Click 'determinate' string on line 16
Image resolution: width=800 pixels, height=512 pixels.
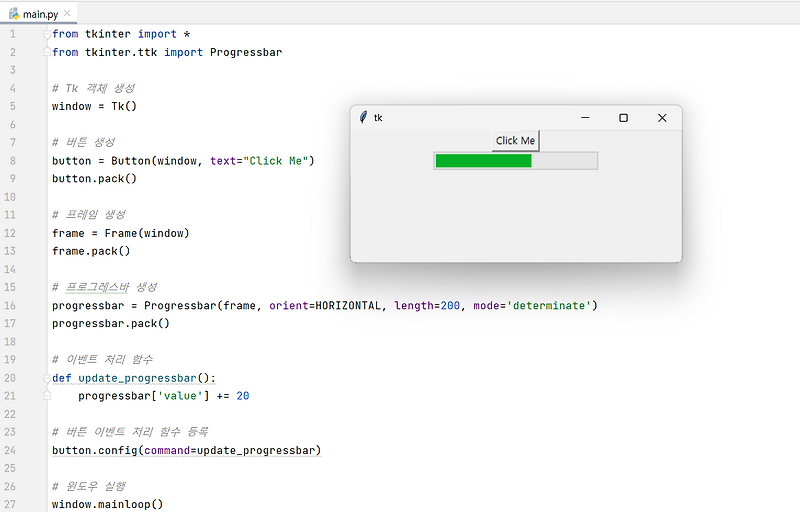(549, 305)
